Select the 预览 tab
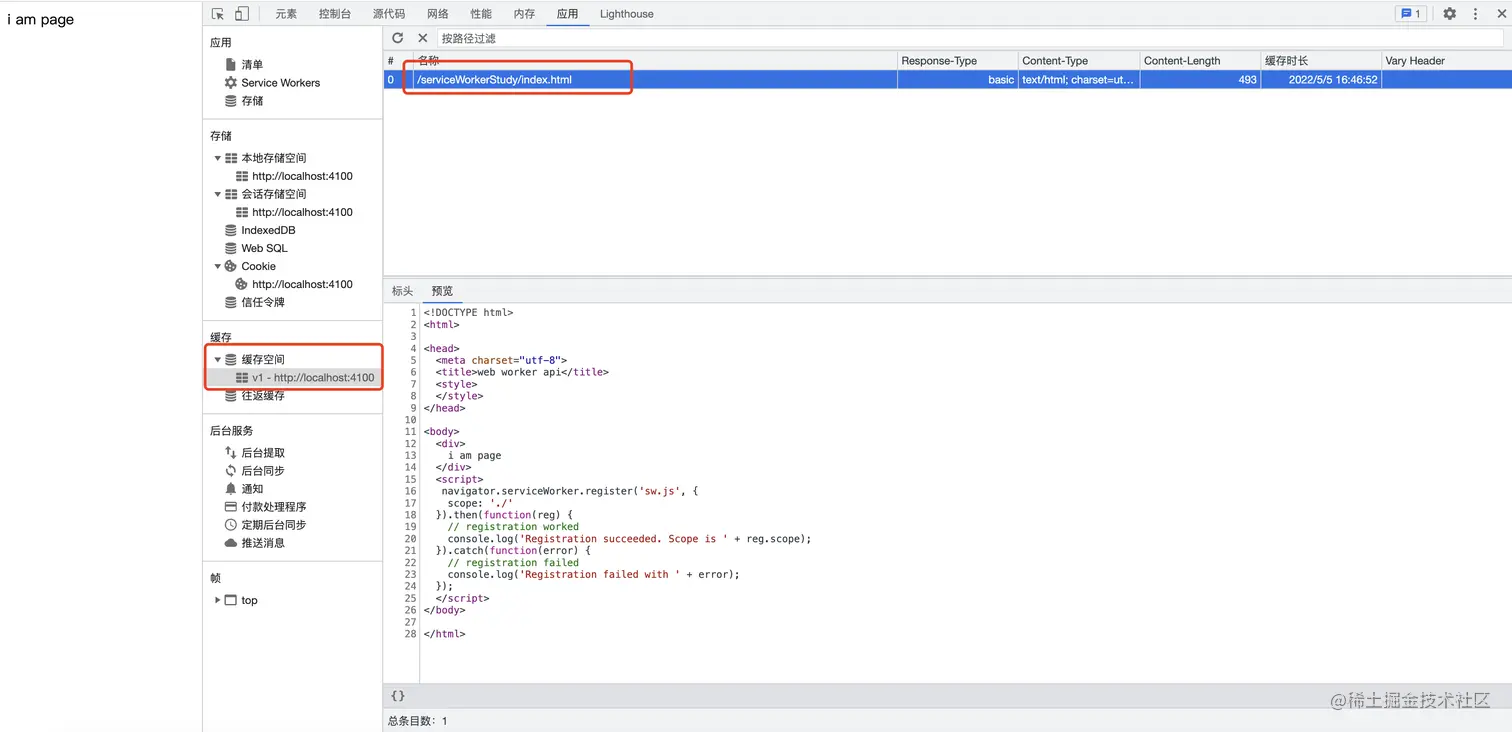1512x732 pixels. point(442,291)
